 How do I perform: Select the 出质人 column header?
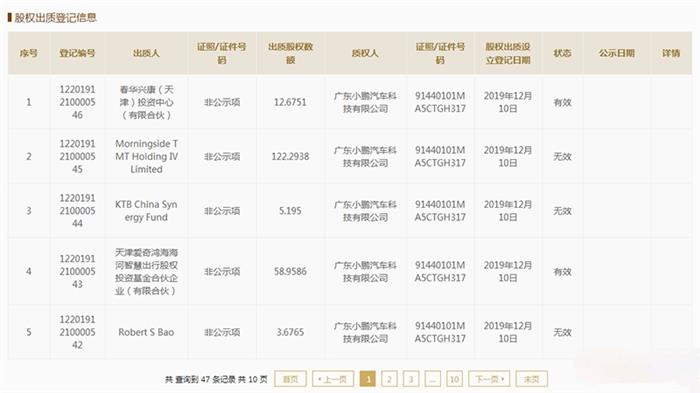coord(146,53)
